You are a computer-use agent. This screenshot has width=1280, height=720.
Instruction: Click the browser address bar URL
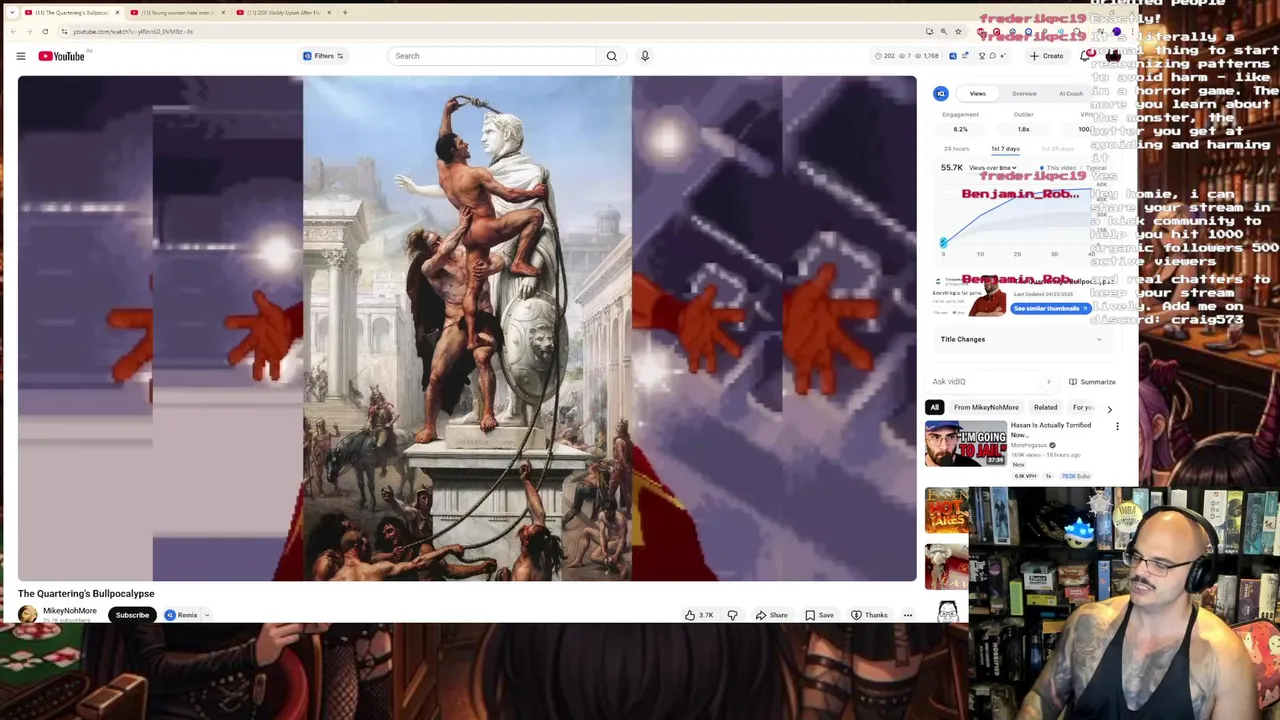click(x=133, y=31)
